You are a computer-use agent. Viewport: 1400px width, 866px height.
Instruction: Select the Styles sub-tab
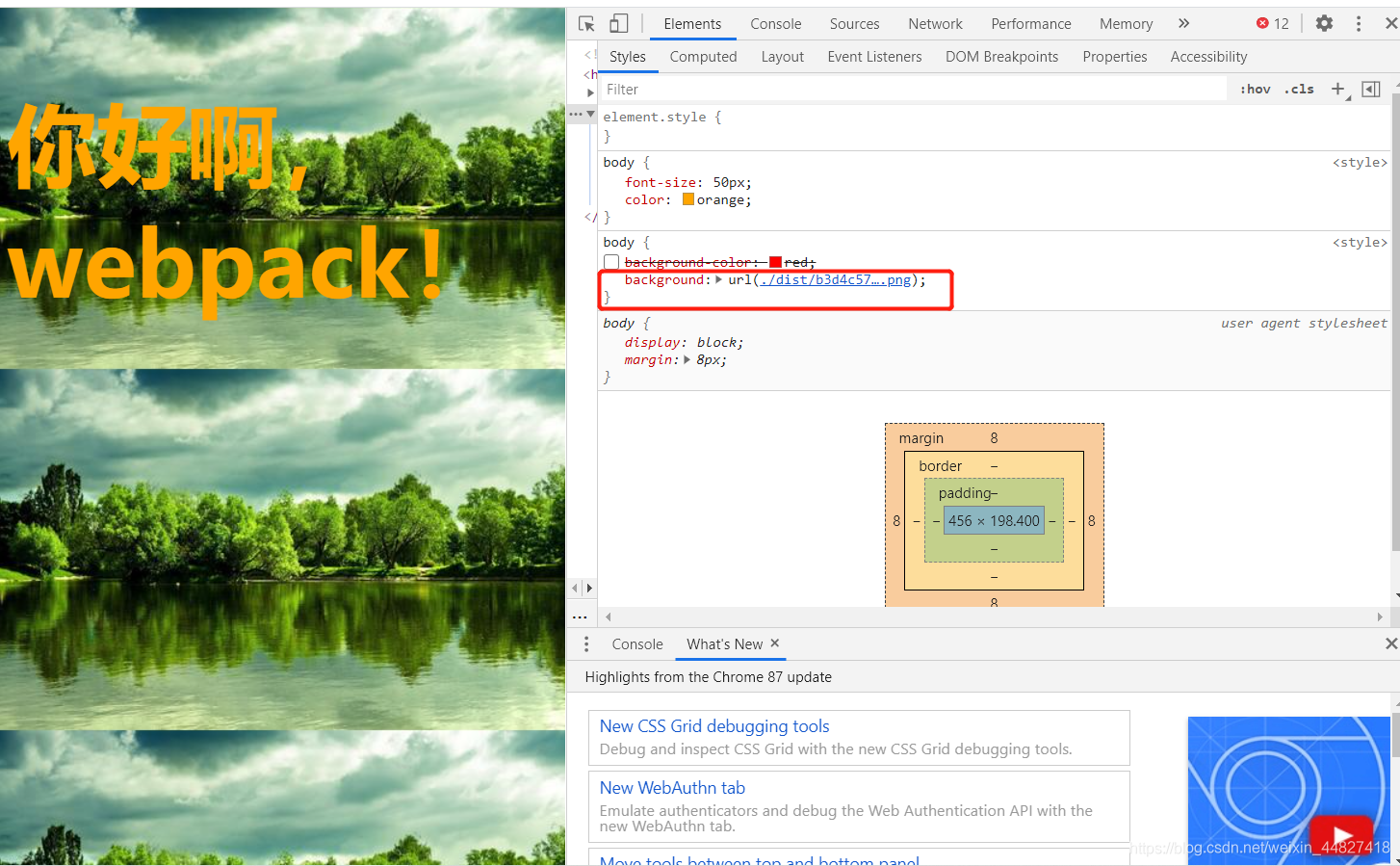point(628,57)
